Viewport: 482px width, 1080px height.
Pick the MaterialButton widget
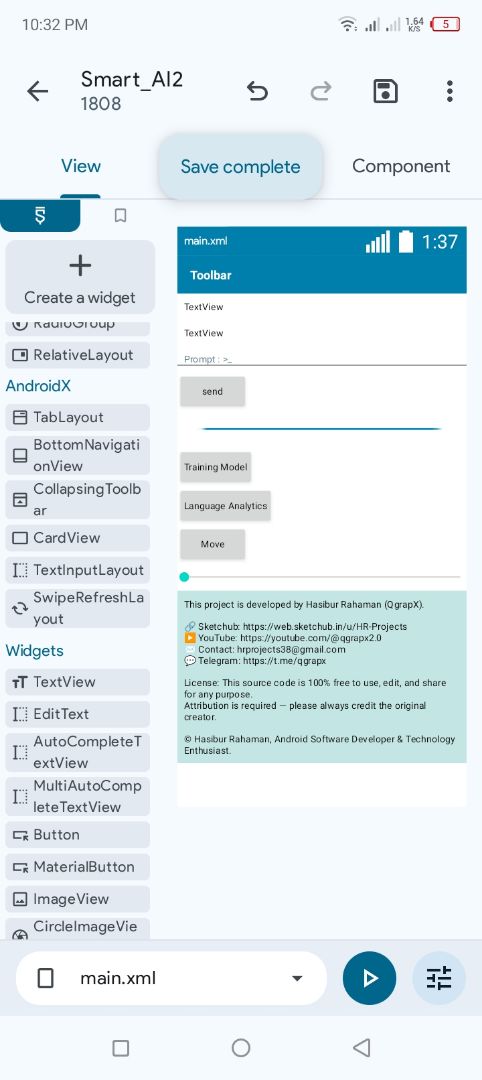coord(77,867)
